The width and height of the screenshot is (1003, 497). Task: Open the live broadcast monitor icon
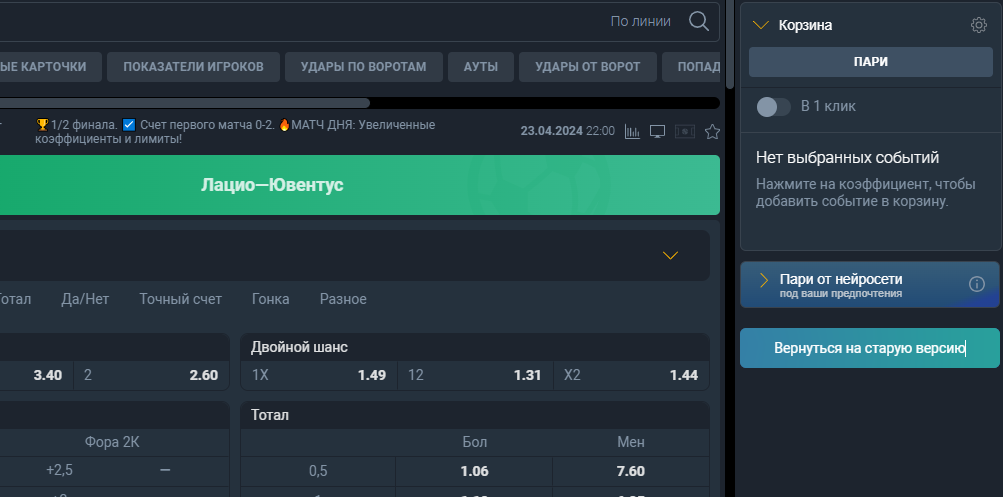657,131
